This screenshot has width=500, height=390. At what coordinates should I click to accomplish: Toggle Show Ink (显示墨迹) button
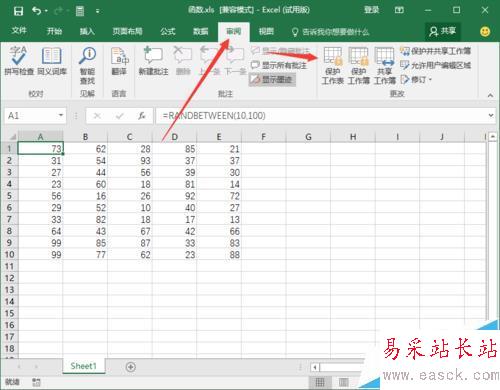pyautogui.click(x=272, y=79)
